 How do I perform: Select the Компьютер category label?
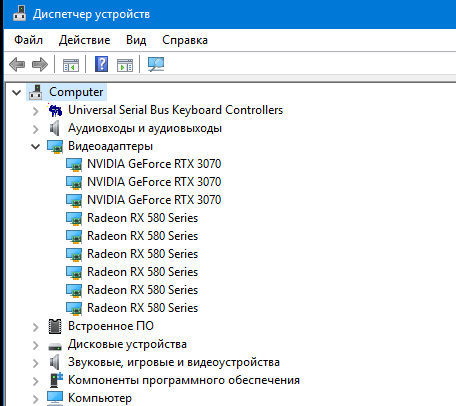[x=100, y=398]
